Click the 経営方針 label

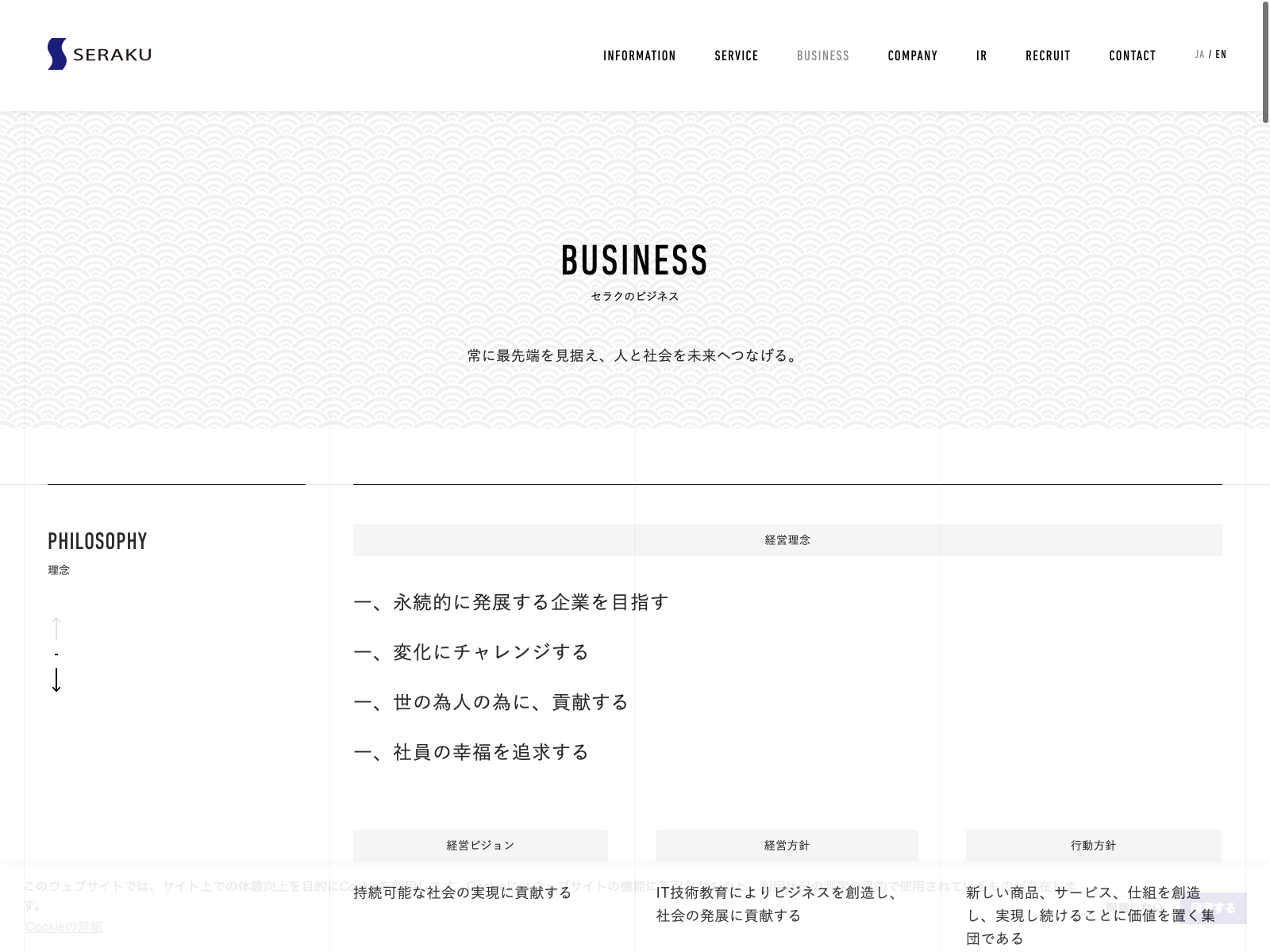click(787, 846)
